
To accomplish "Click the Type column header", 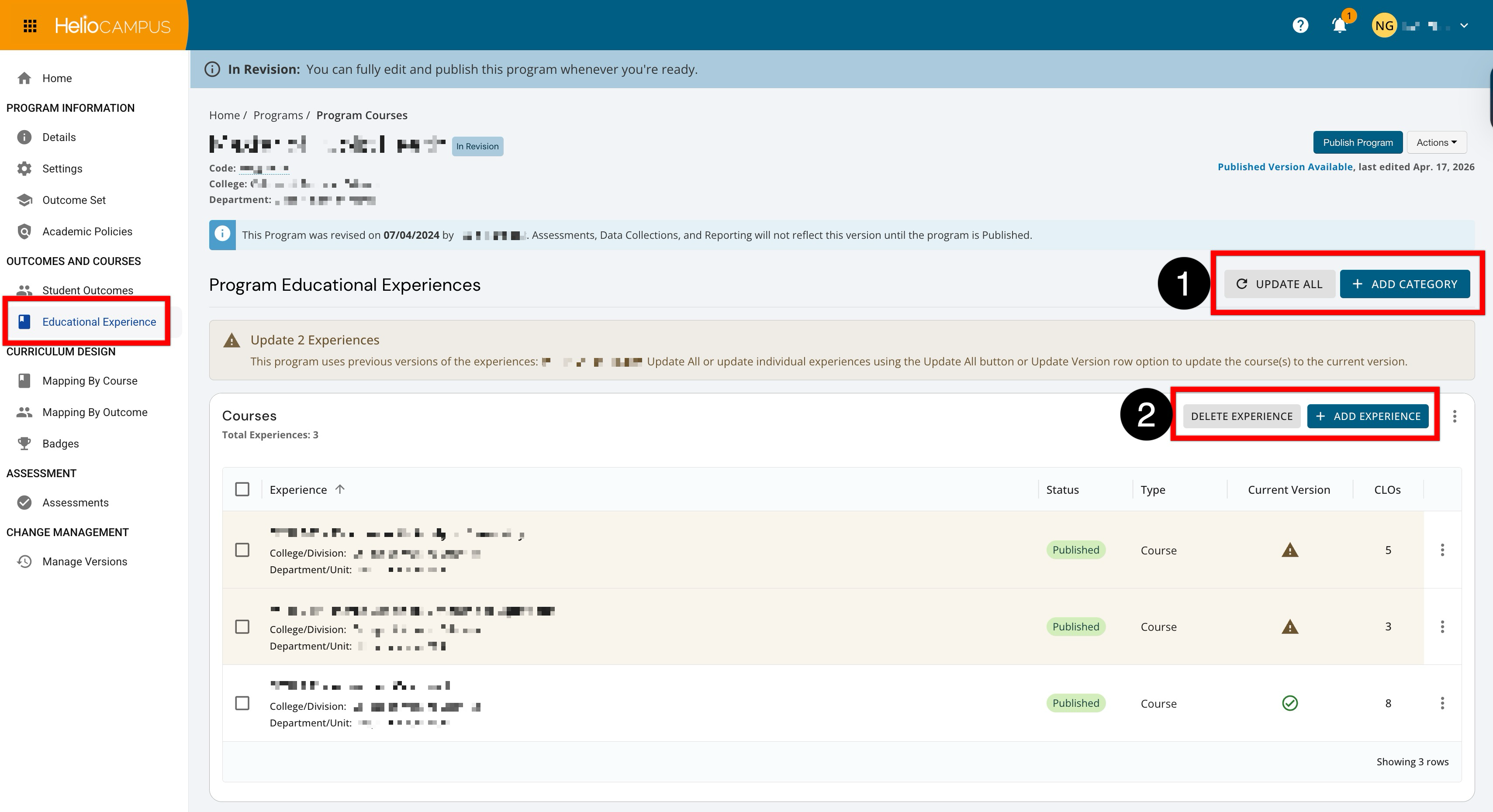I will coord(1153,490).
